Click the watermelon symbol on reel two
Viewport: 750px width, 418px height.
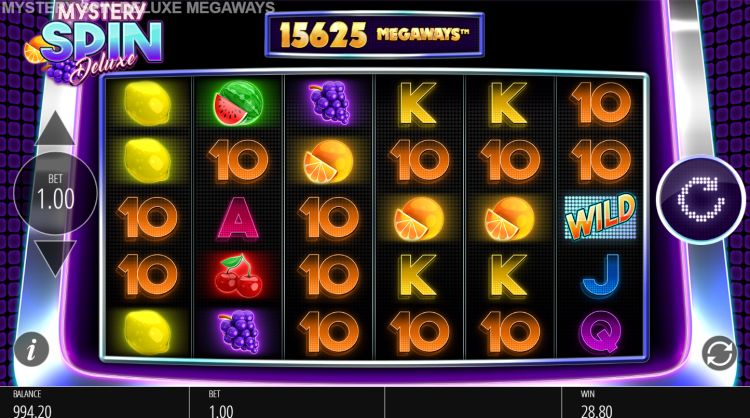coord(238,103)
